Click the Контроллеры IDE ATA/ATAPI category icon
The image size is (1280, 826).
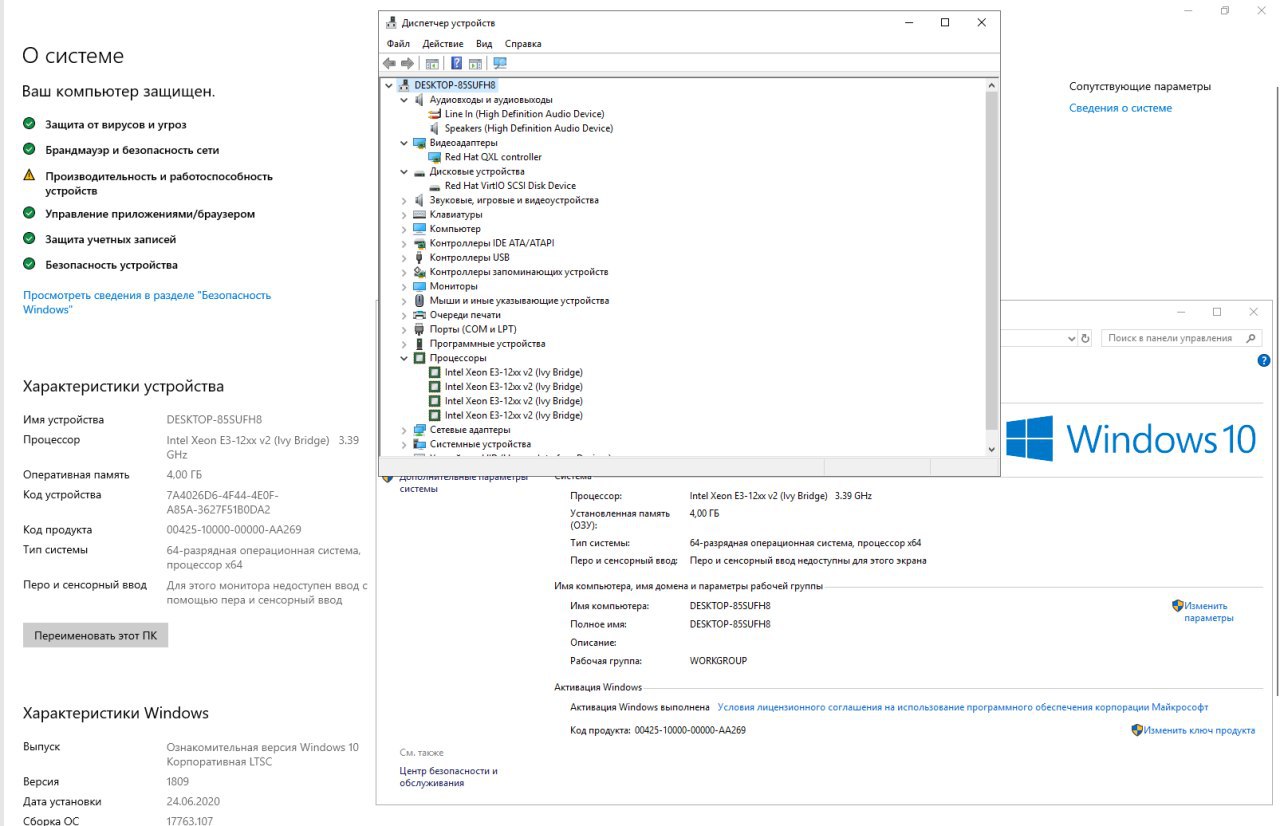(419, 243)
